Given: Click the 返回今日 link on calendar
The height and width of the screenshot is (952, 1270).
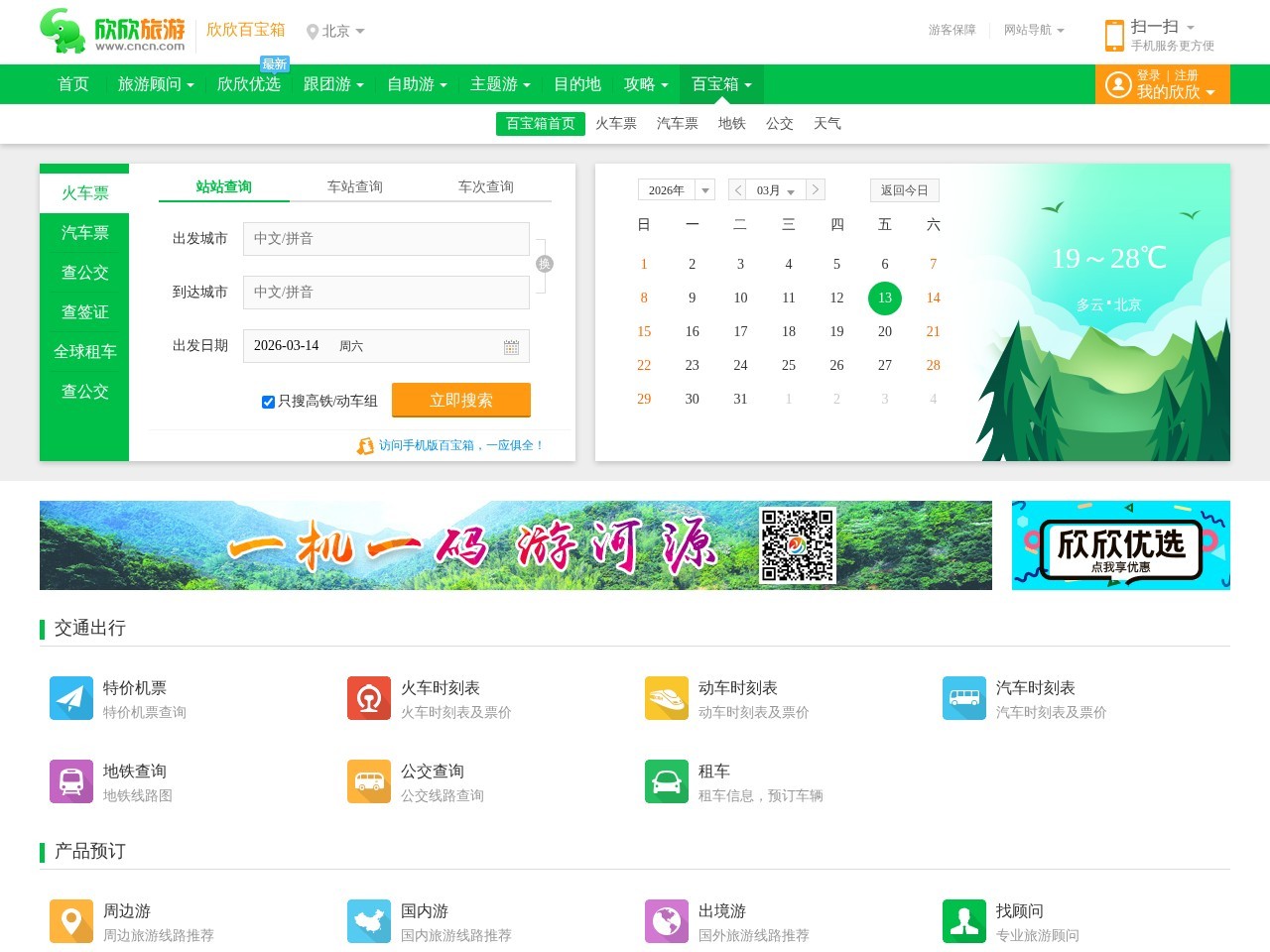Looking at the screenshot, I should 903,189.
